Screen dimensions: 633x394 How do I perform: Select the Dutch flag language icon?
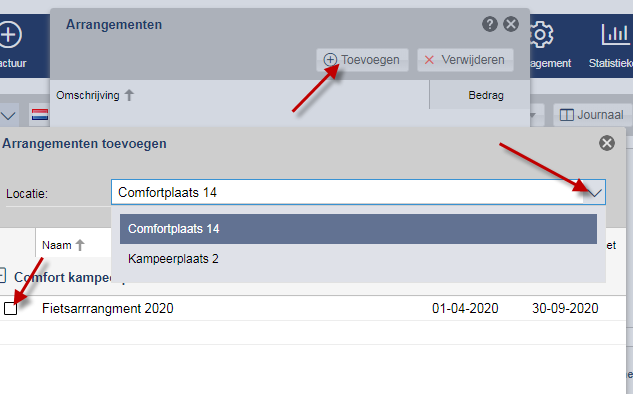click(x=40, y=115)
